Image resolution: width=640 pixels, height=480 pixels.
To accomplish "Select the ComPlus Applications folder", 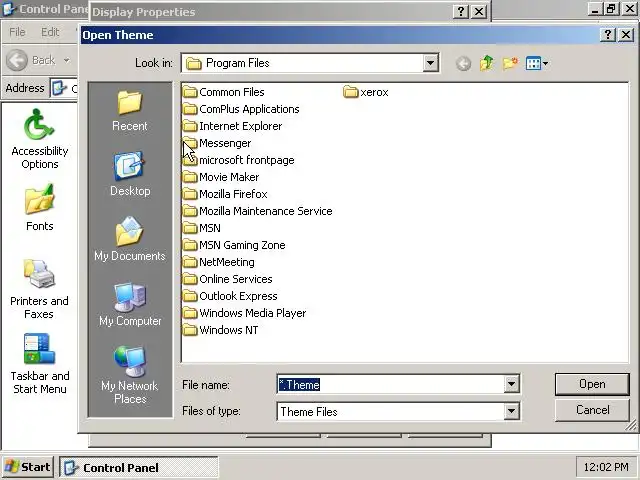I will (241, 109).
